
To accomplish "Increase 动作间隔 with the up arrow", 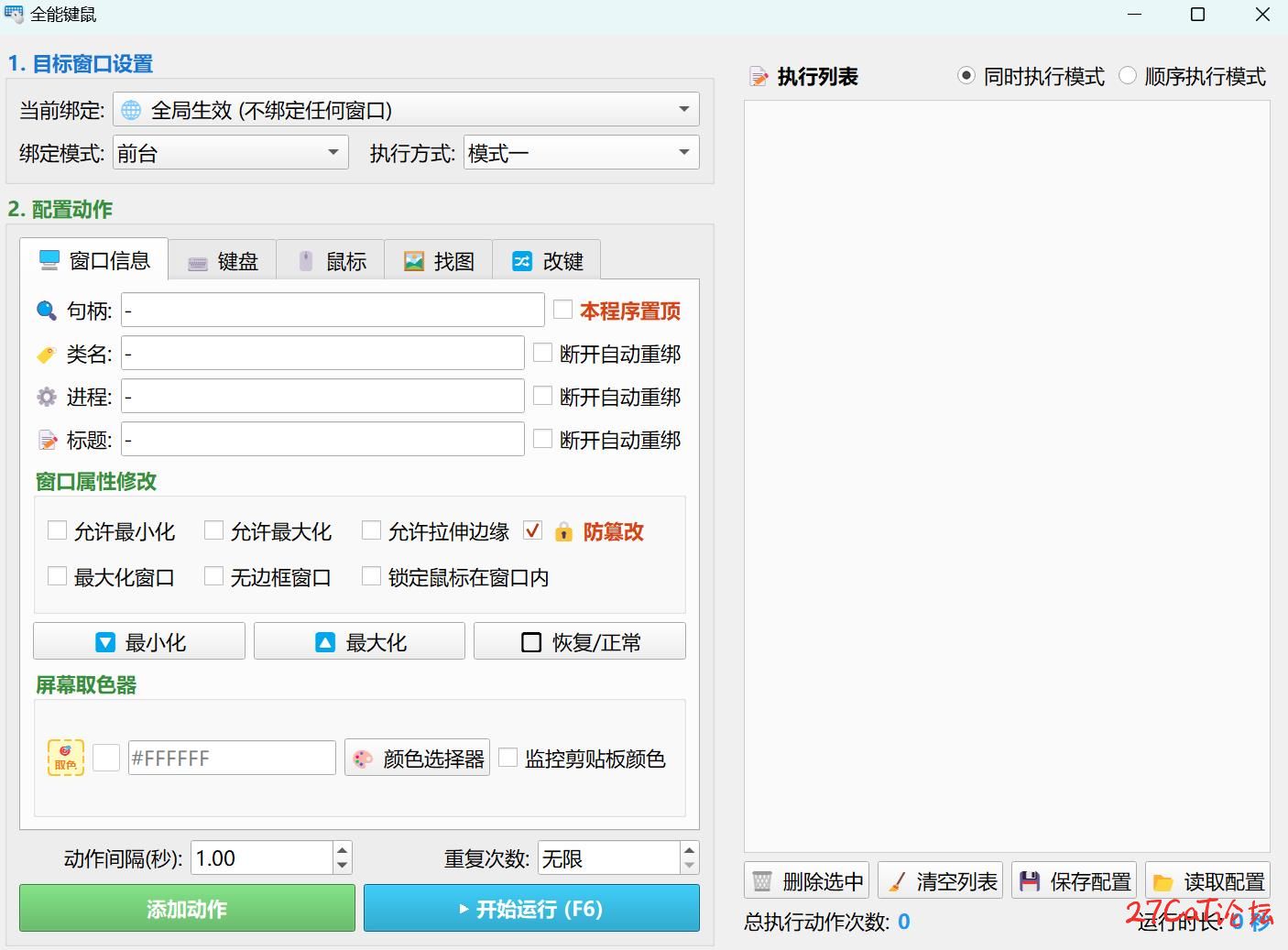I will coord(342,850).
